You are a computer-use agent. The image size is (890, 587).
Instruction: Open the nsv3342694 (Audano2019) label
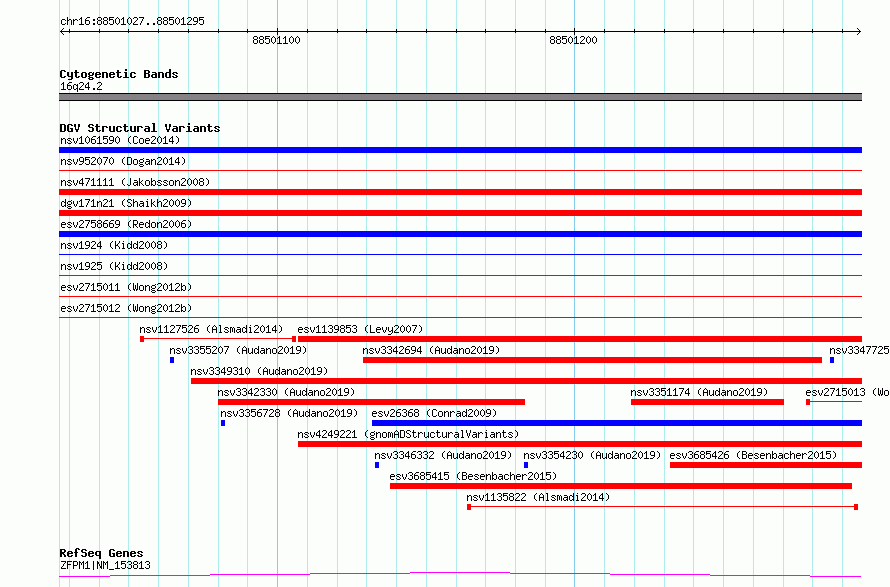[431, 350]
